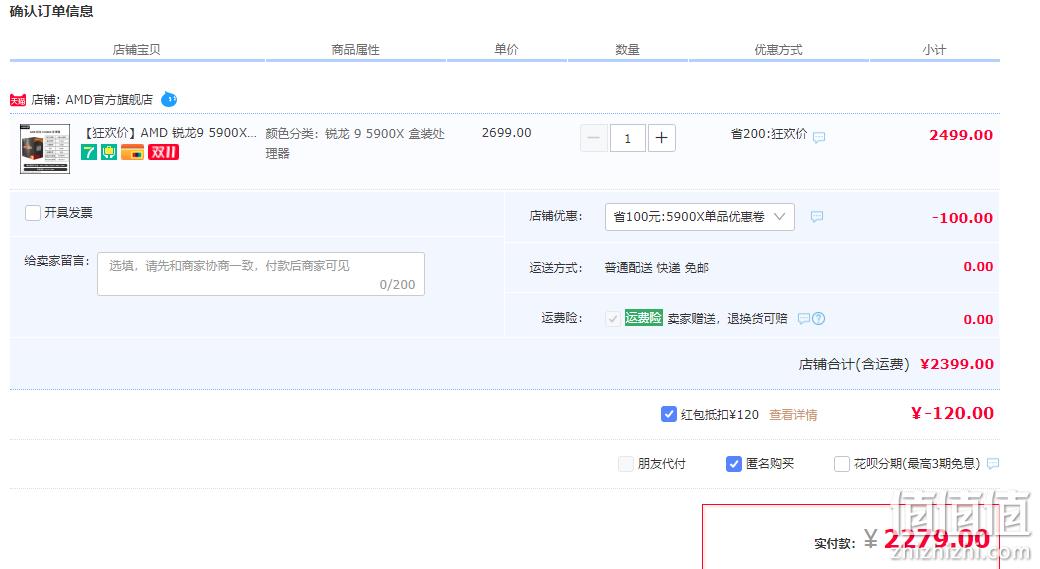The height and width of the screenshot is (569, 1040).
Task: Click the store discount amount -100.00
Action: click(x=962, y=218)
